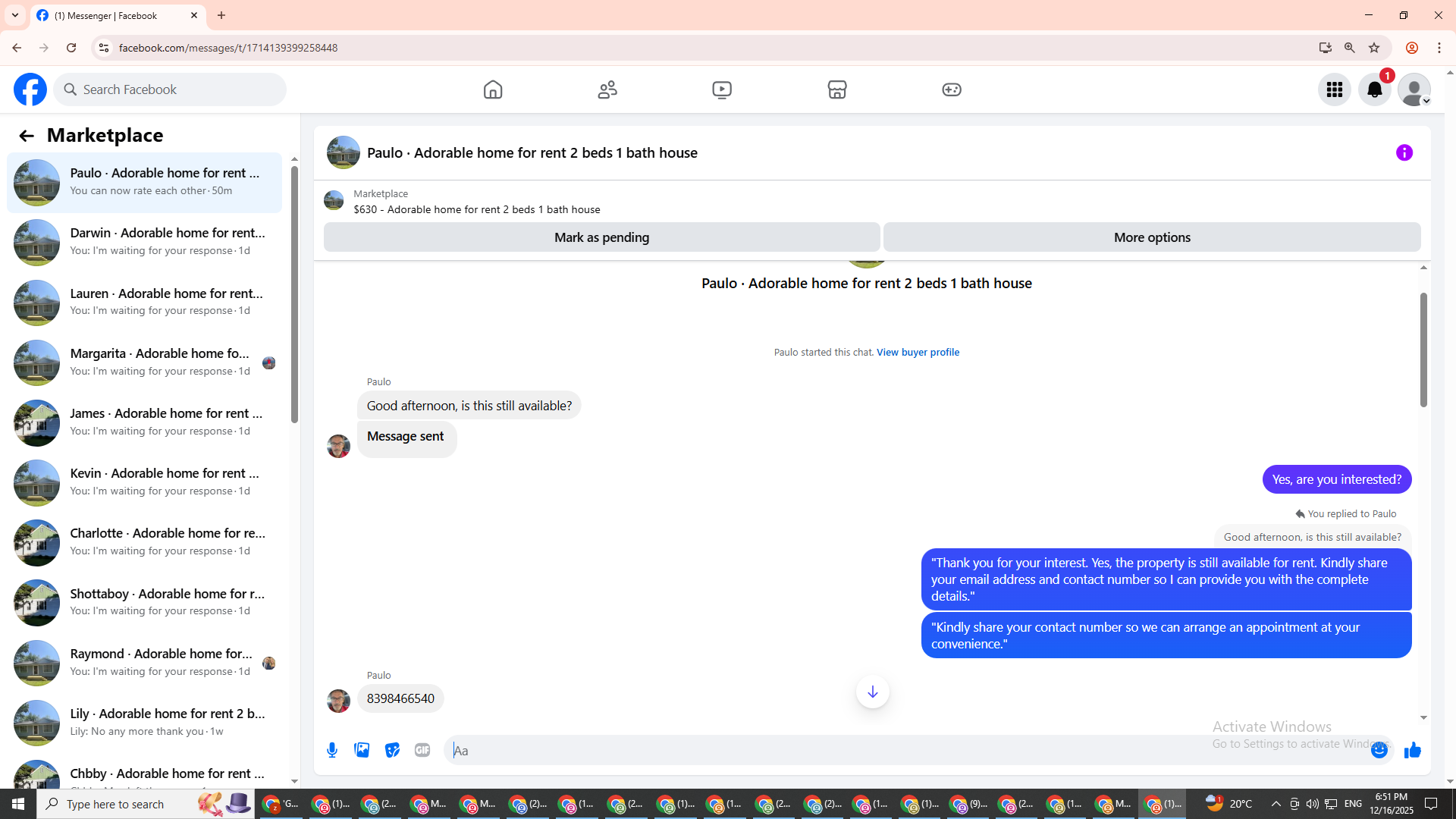Open the View buyer profile link
The height and width of the screenshot is (819, 1456).
[x=918, y=352]
